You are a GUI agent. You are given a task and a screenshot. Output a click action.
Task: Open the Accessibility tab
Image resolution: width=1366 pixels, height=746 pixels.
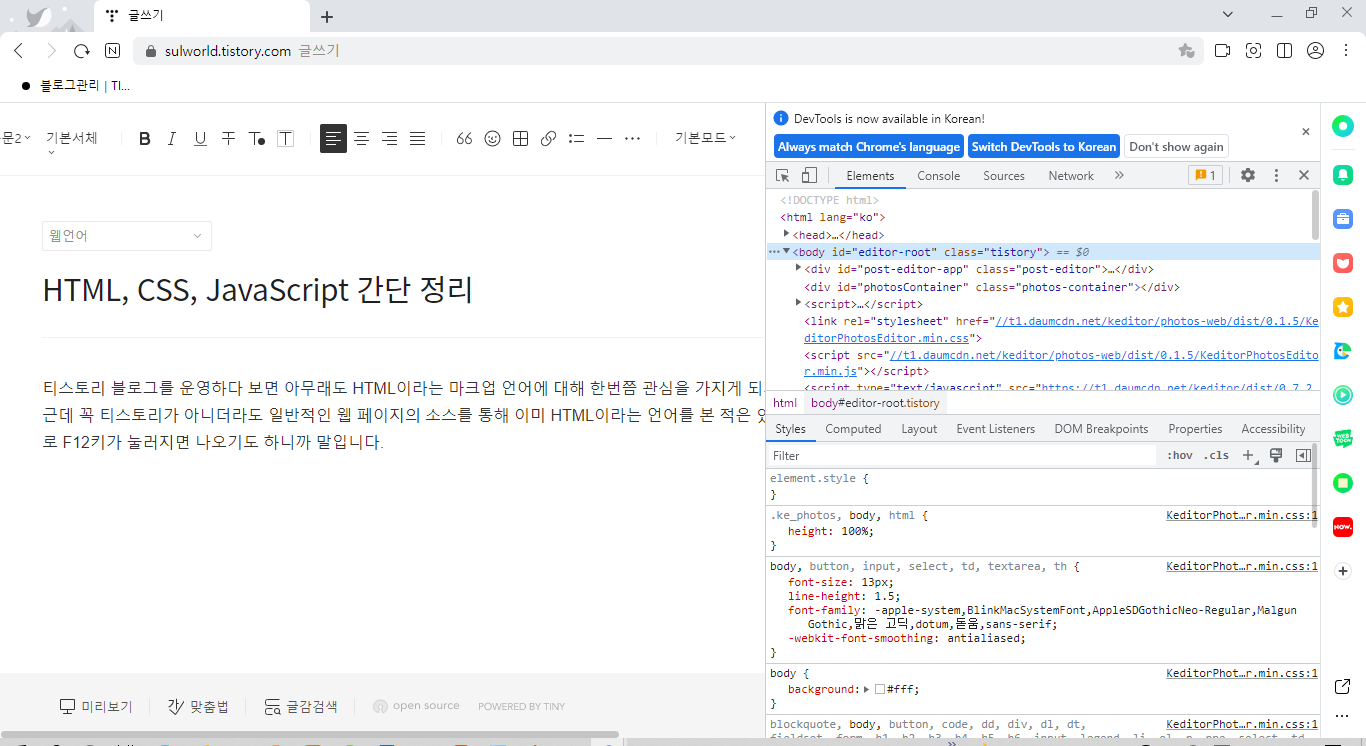(x=1273, y=429)
